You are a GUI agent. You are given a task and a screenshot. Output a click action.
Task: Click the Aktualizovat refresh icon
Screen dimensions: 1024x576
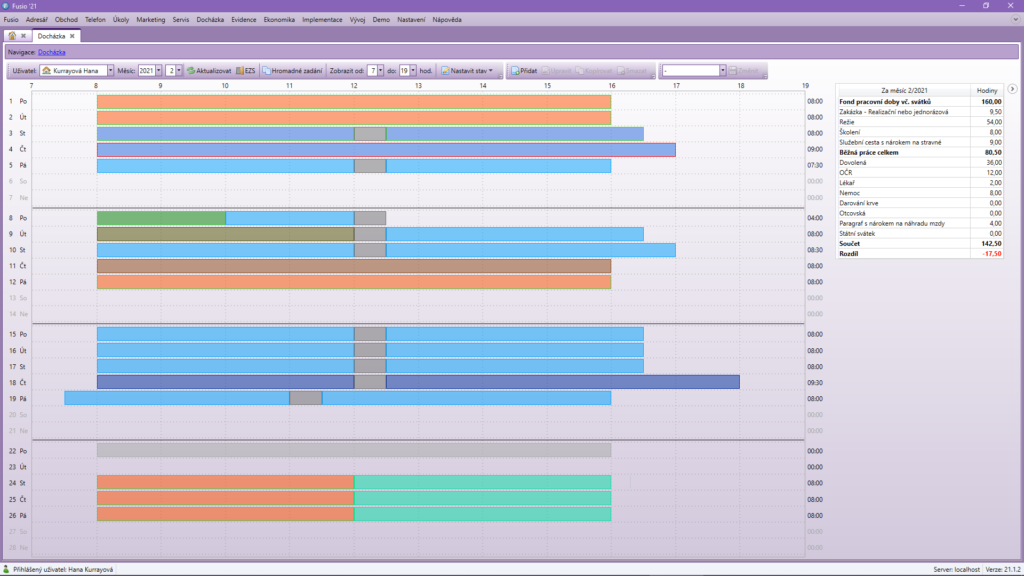point(191,71)
